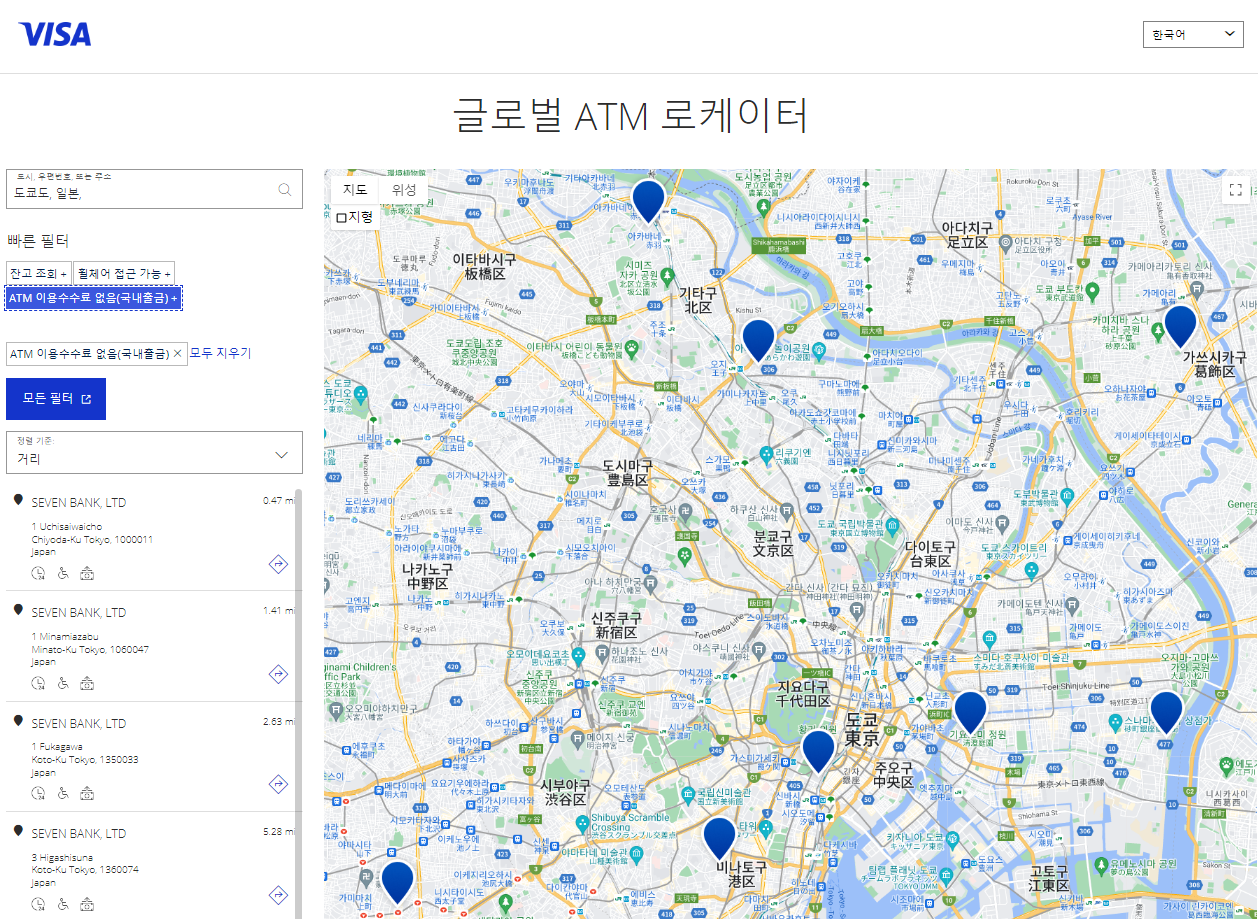The width and height of the screenshot is (1258, 919).
Task: Select the ATM map pin near route 477
Action: 1166,712
